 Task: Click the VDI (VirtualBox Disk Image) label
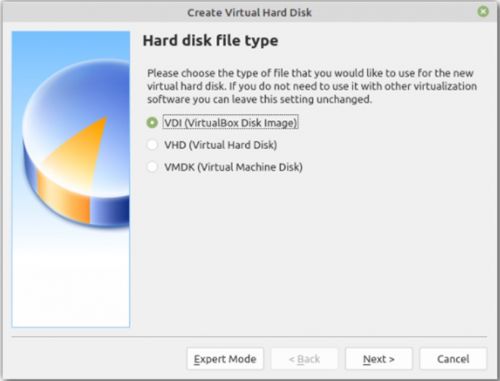[230, 123]
